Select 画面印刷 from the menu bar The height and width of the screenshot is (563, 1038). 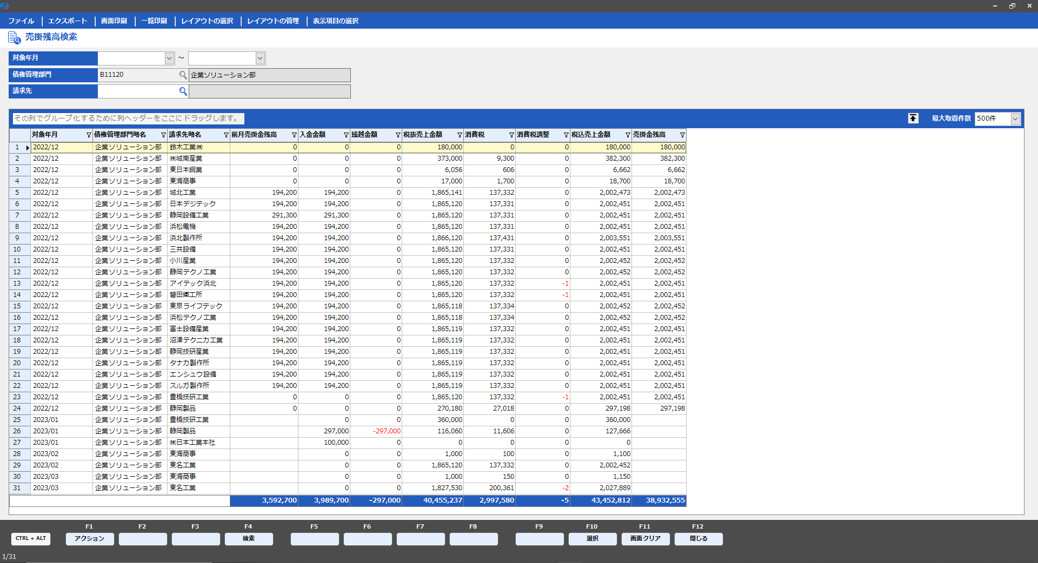coord(114,21)
